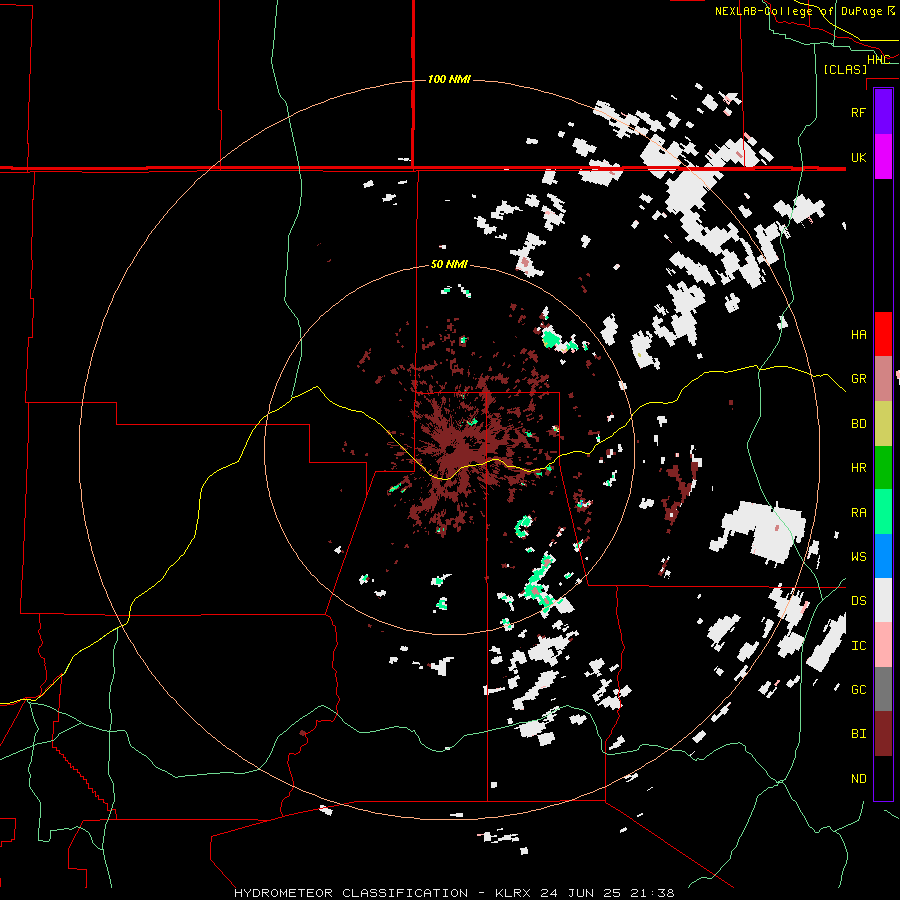Click the UK legend label
The width and height of the screenshot is (900, 900).
point(858,157)
